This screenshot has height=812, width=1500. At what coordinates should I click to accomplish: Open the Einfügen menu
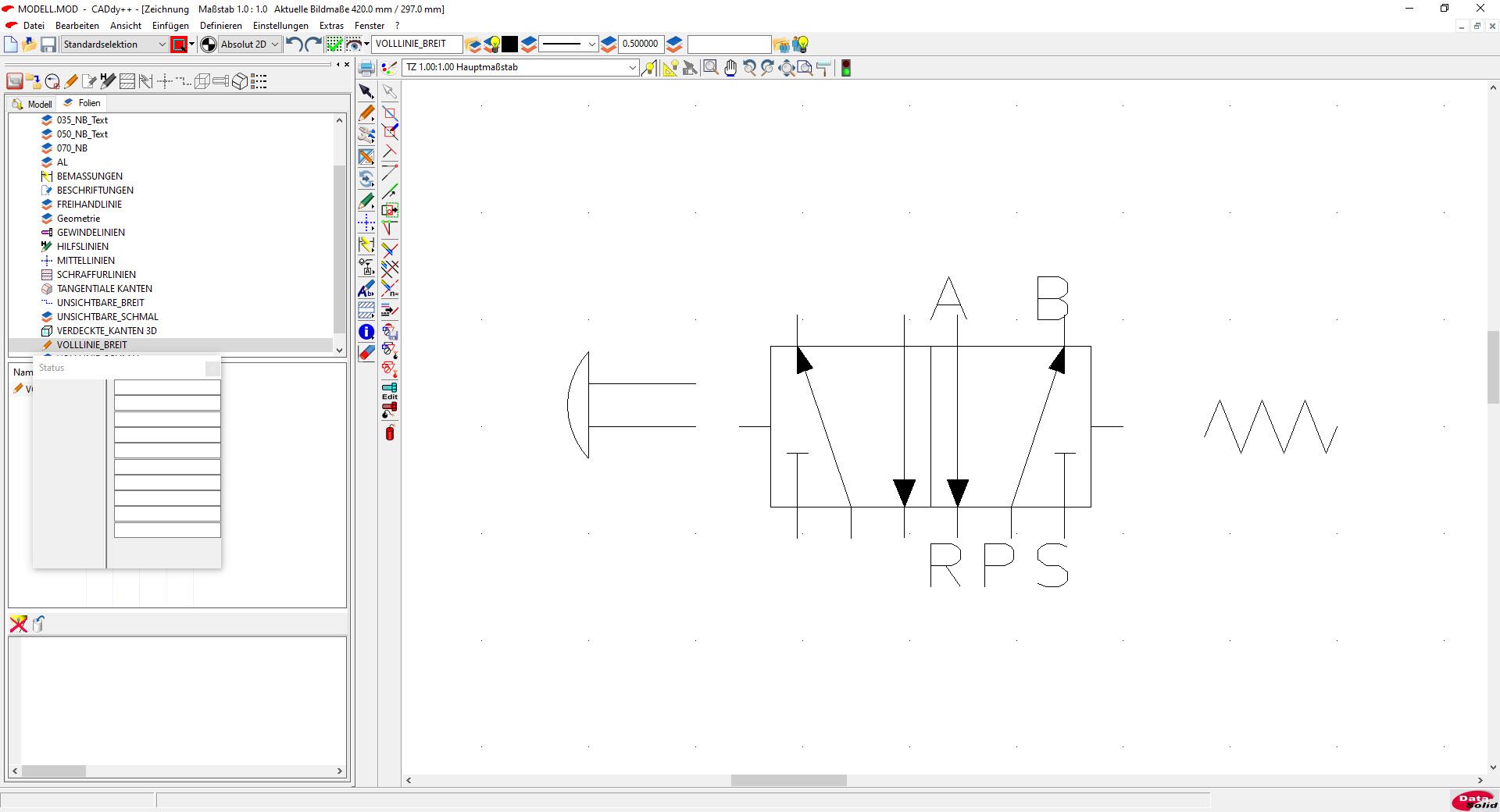[170, 26]
